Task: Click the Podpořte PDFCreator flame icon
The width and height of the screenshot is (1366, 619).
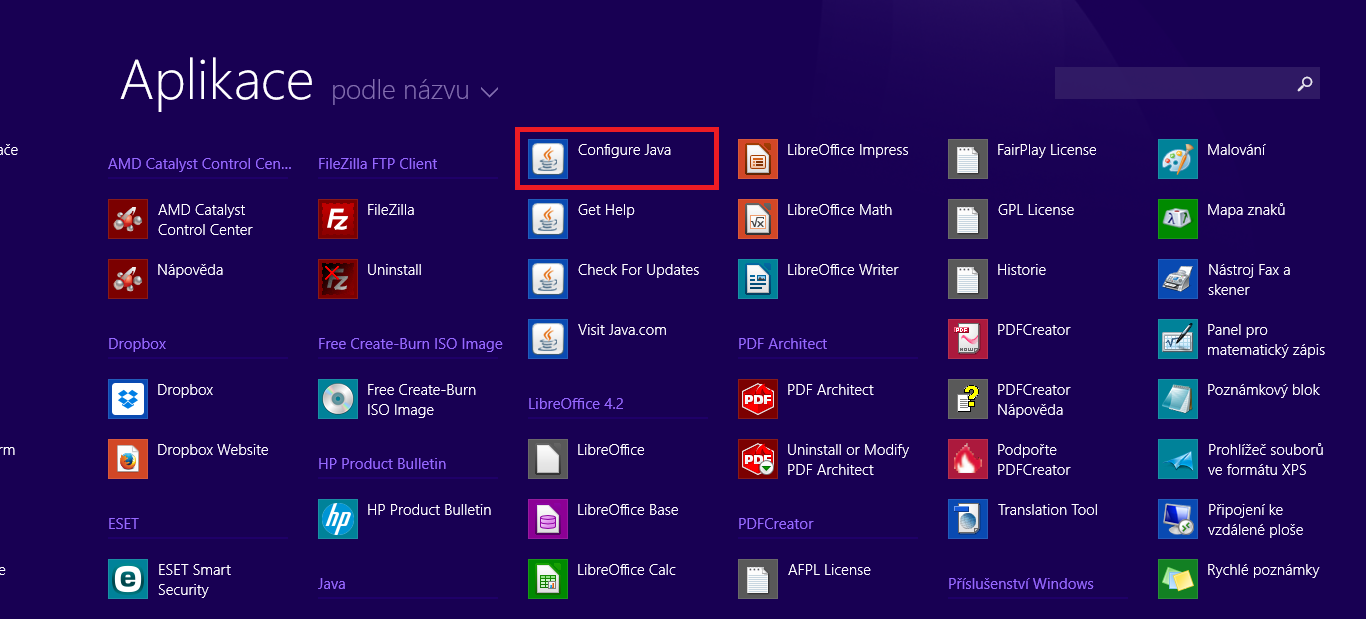Action: [x=968, y=459]
